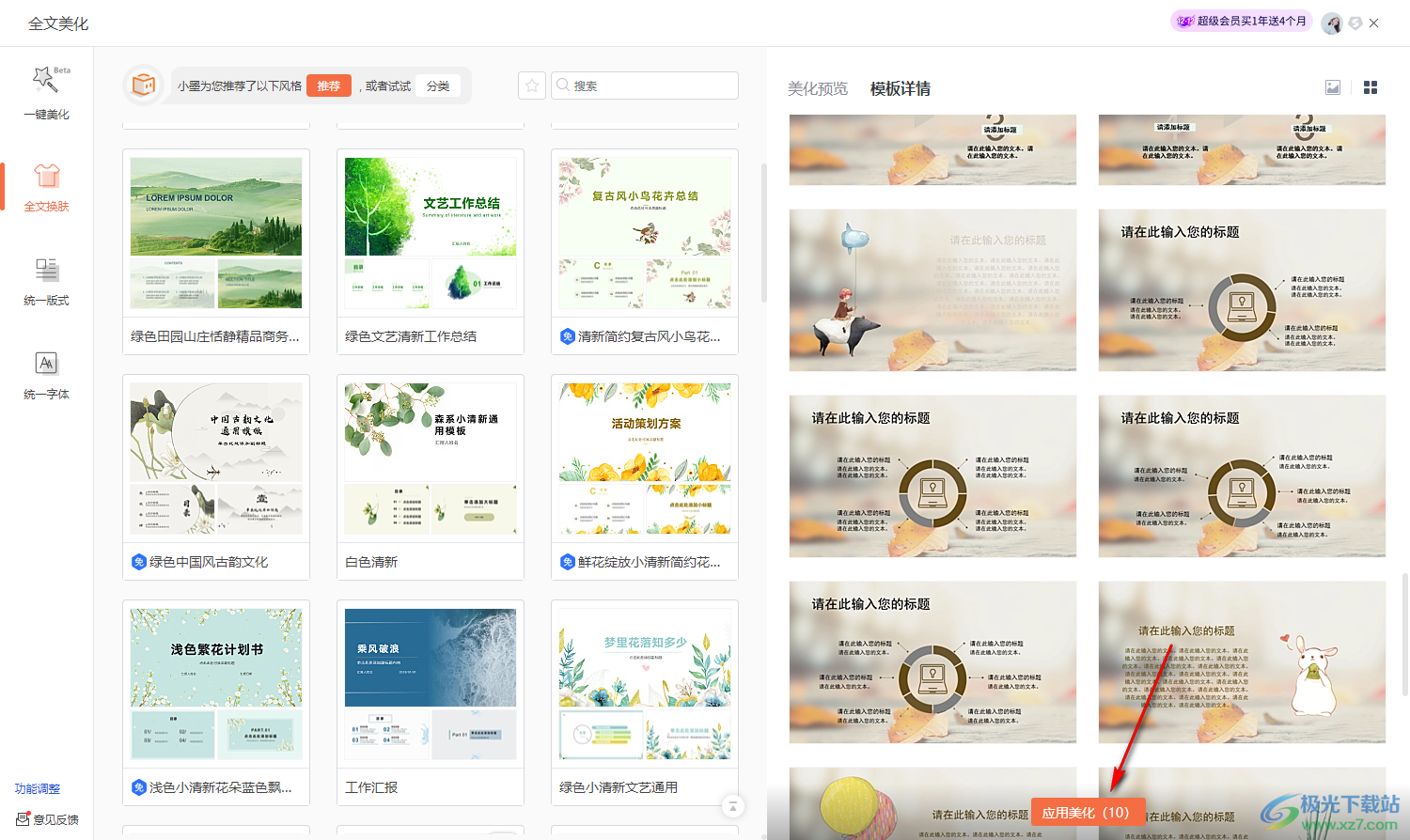Screen dimensions: 1410x840
Task: Click the 绿色小清新文艺通用 template name
Action: pos(619,787)
